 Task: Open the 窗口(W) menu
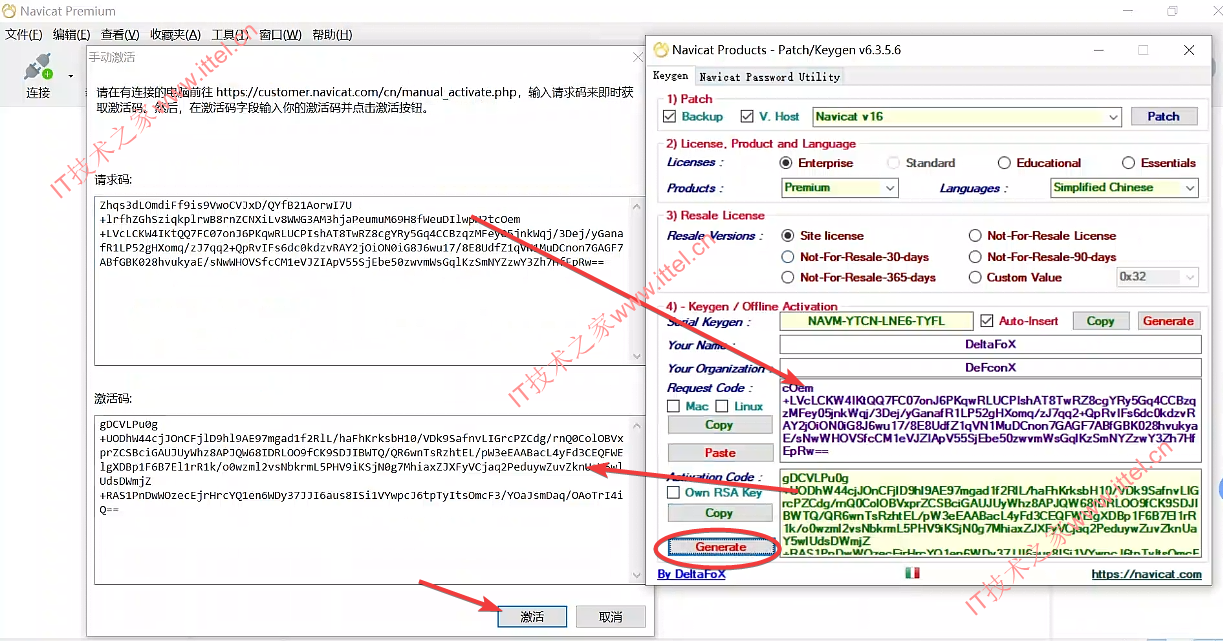(x=280, y=34)
